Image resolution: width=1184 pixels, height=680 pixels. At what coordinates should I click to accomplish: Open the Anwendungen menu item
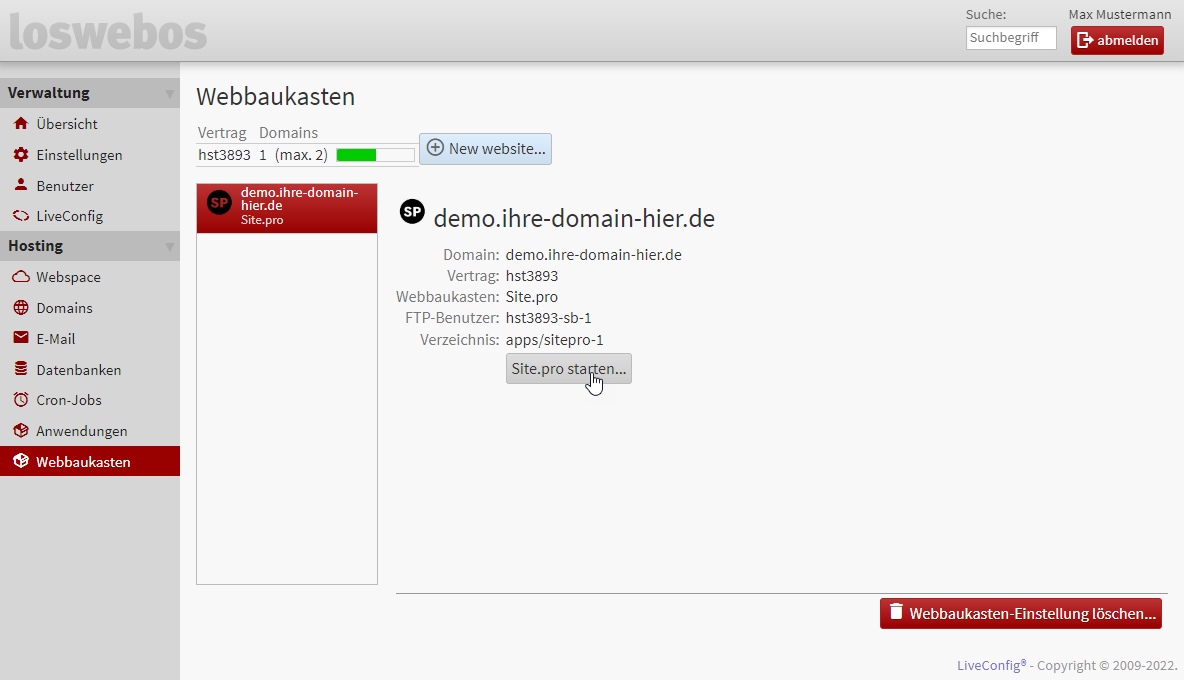click(x=81, y=431)
